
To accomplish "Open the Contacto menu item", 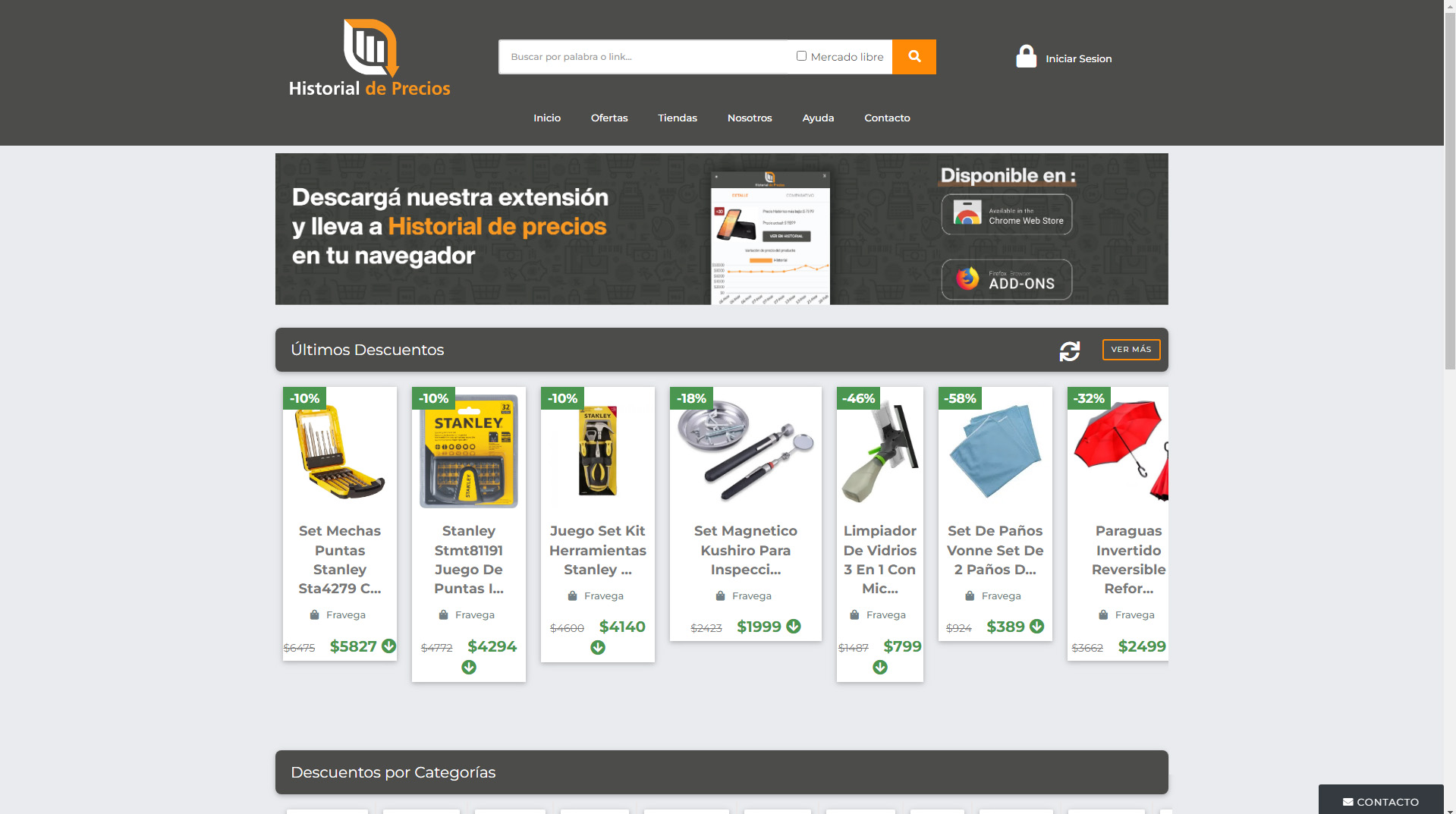I will (887, 118).
